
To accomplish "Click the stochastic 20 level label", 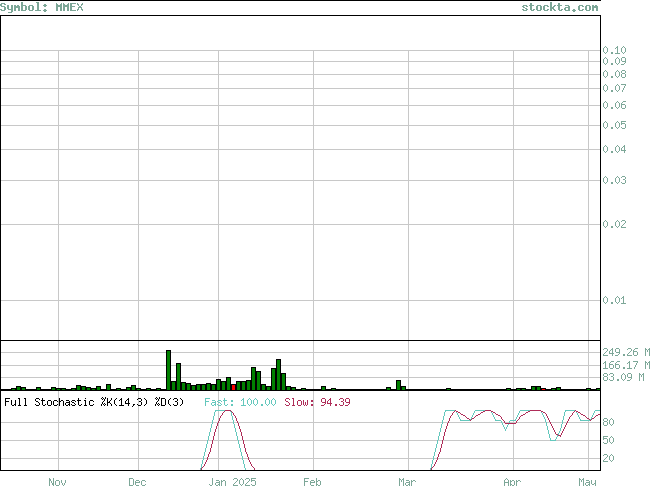I will [x=608, y=458].
